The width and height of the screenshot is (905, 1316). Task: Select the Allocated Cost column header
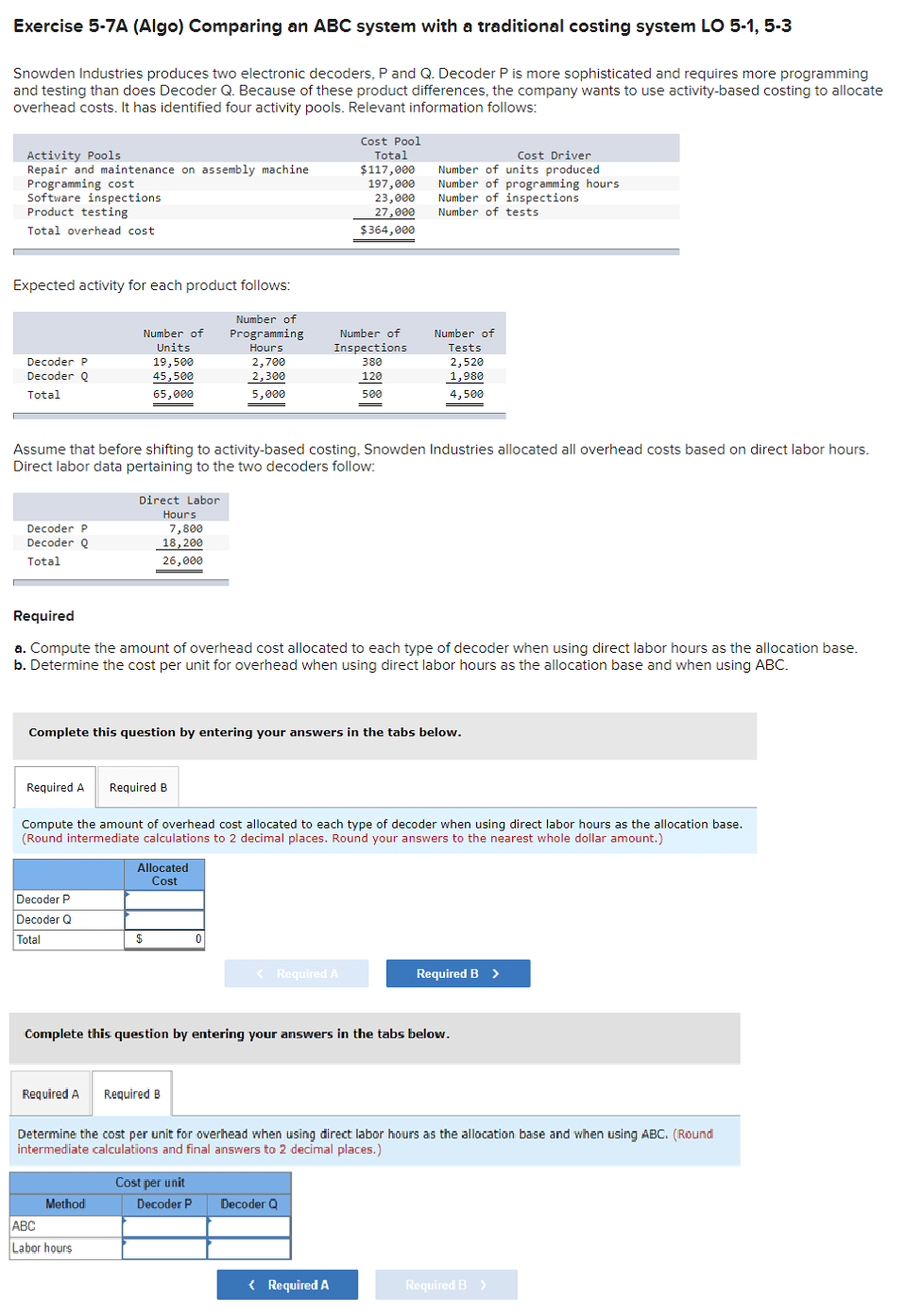pos(163,874)
